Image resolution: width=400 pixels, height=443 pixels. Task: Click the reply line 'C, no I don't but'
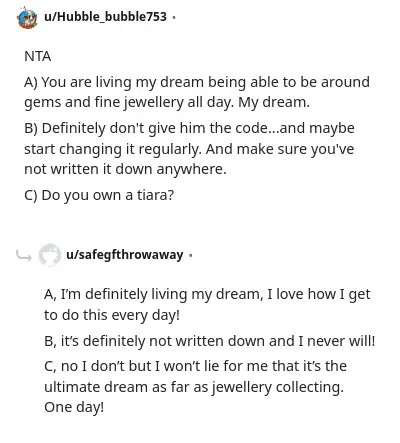click(x=195, y=366)
